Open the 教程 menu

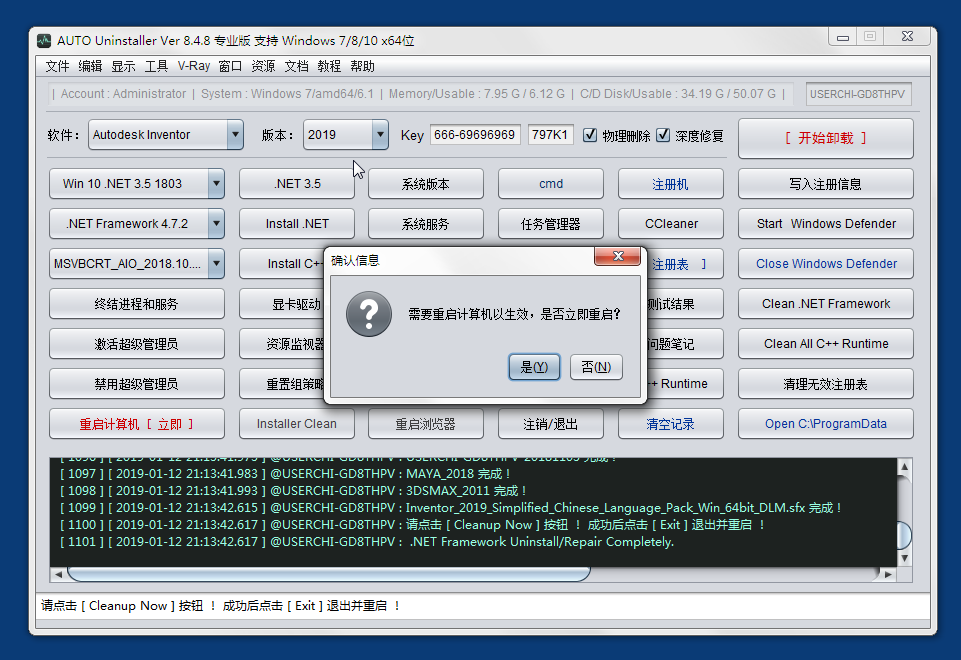(329, 66)
